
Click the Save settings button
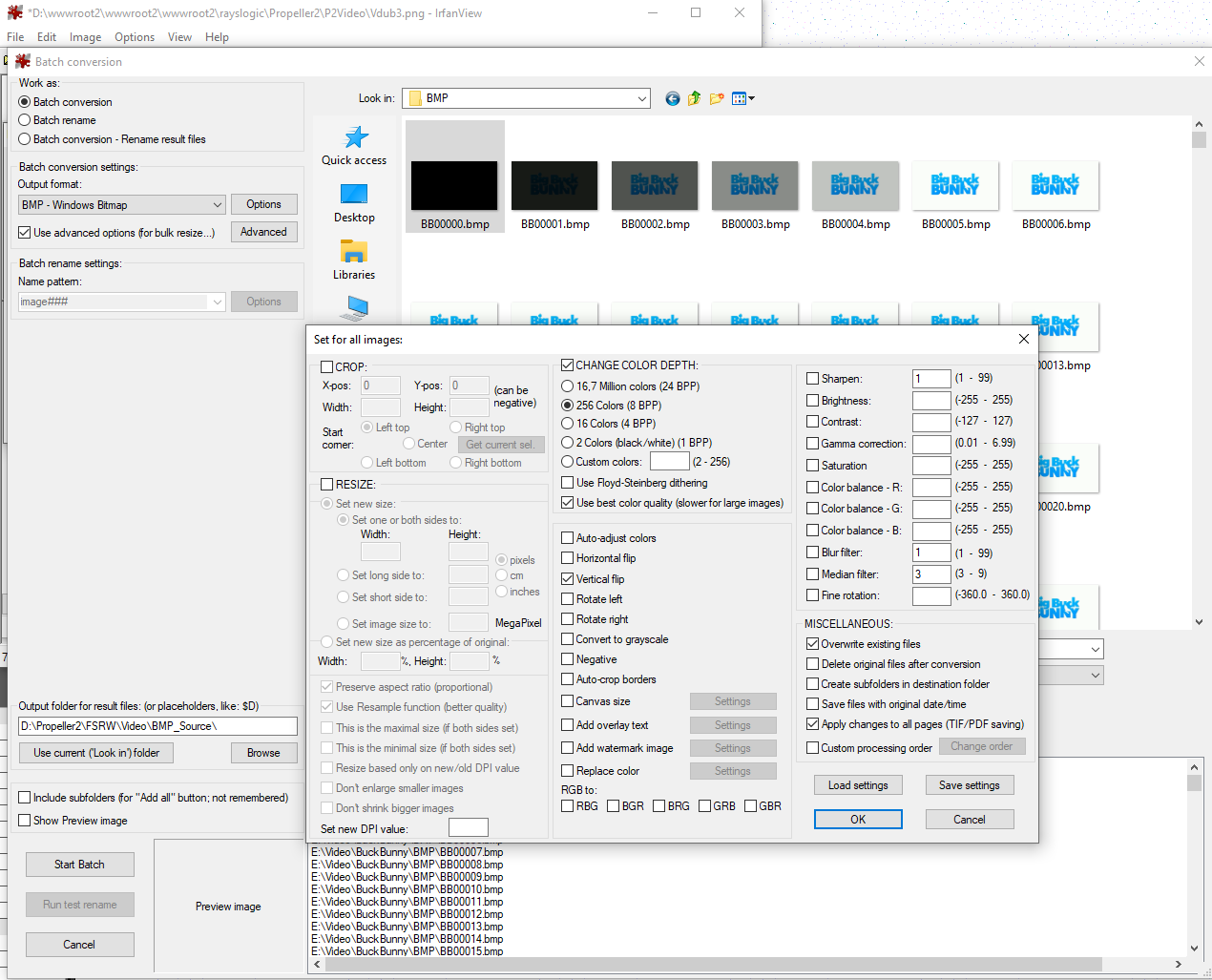point(969,785)
